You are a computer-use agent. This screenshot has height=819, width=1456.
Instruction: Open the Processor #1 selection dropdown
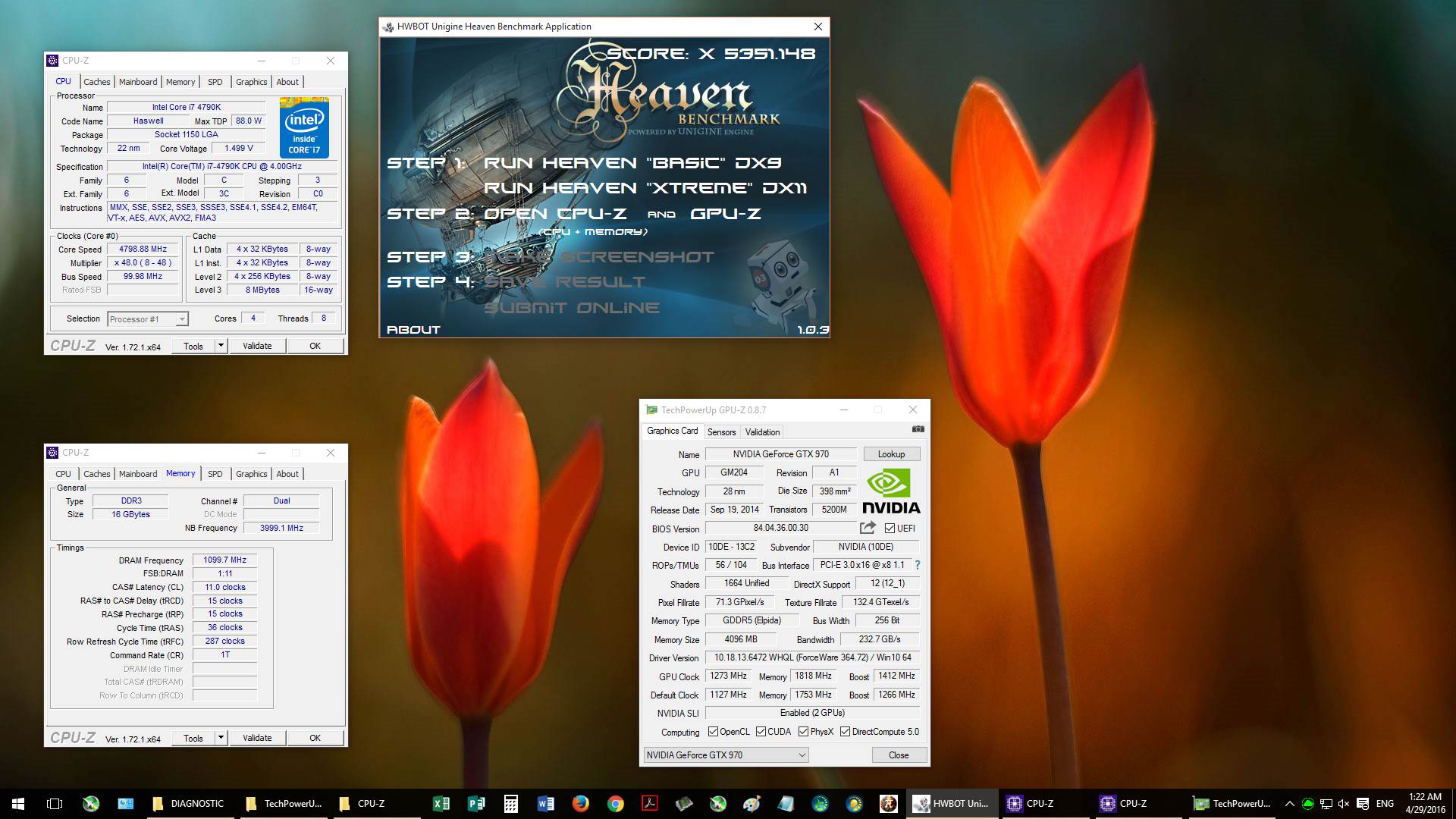[147, 319]
